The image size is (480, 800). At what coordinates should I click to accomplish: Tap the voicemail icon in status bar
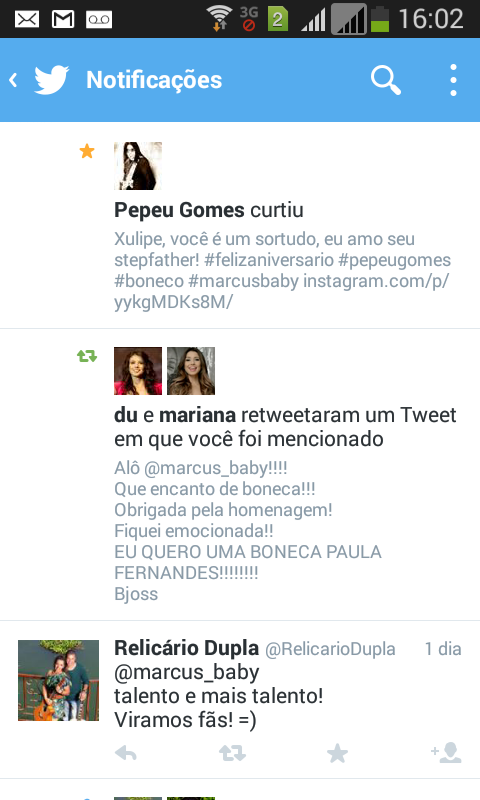[99, 20]
